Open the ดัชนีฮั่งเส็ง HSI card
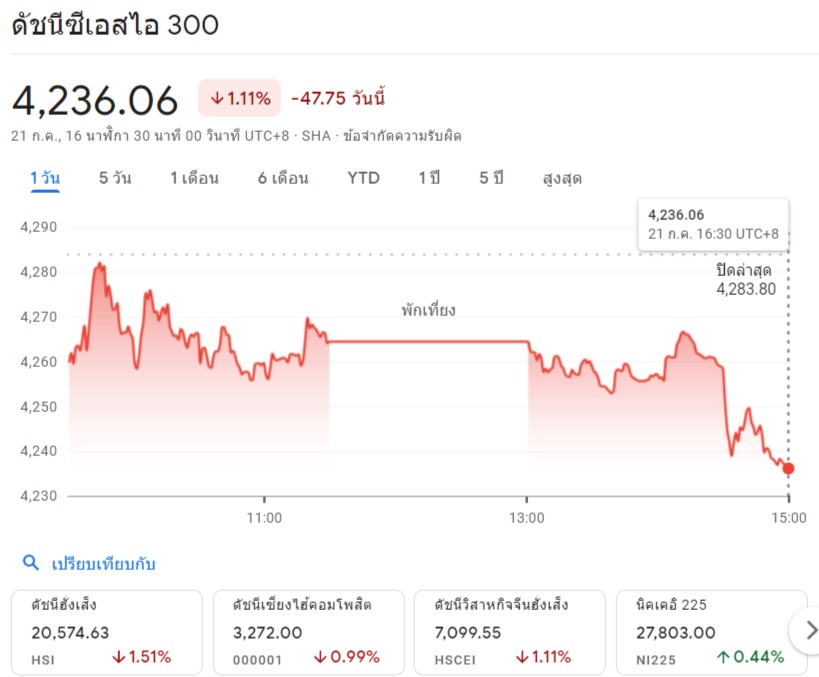 tap(107, 632)
